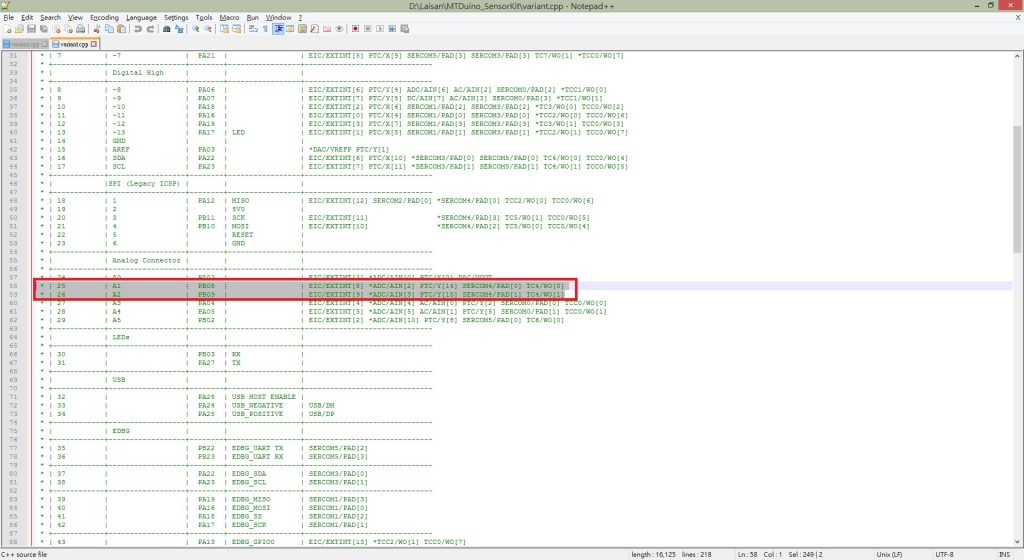Open the Settings menu
This screenshot has height=560, width=1024.
point(176,18)
